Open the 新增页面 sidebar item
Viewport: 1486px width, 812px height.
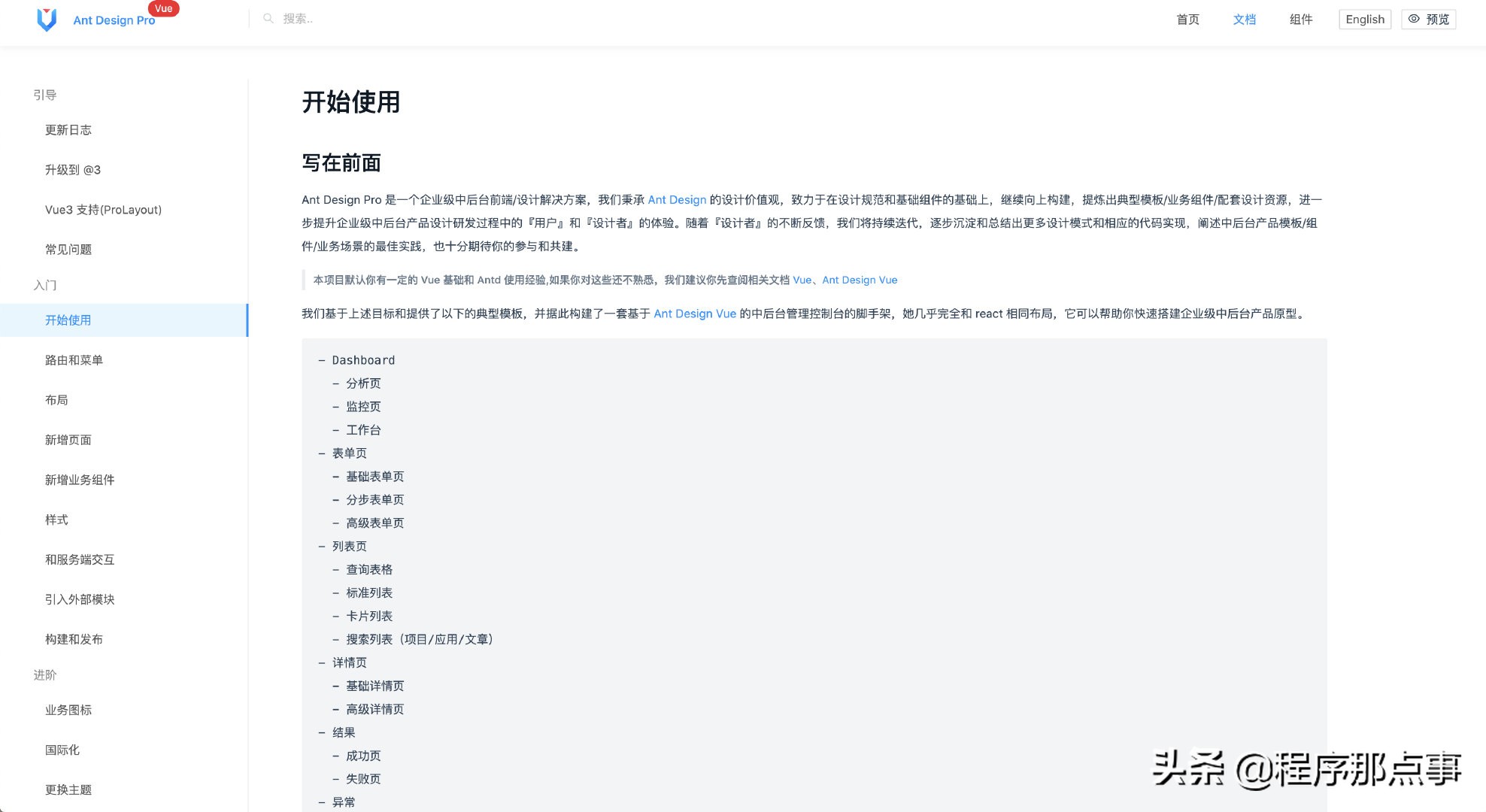(x=68, y=440)
